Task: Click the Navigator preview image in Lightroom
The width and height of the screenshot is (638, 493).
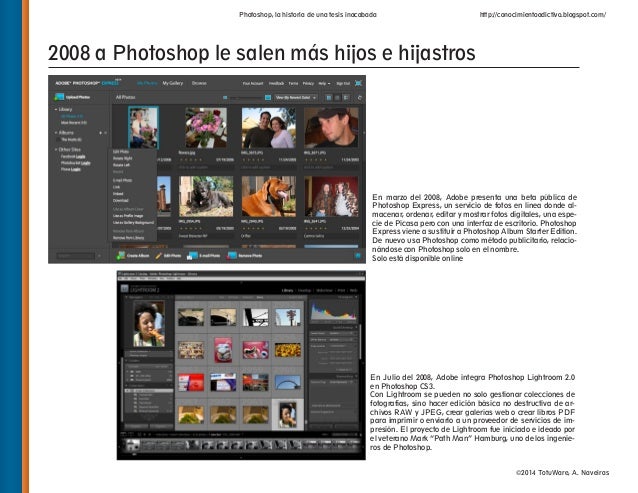Action: coord(149,324)
